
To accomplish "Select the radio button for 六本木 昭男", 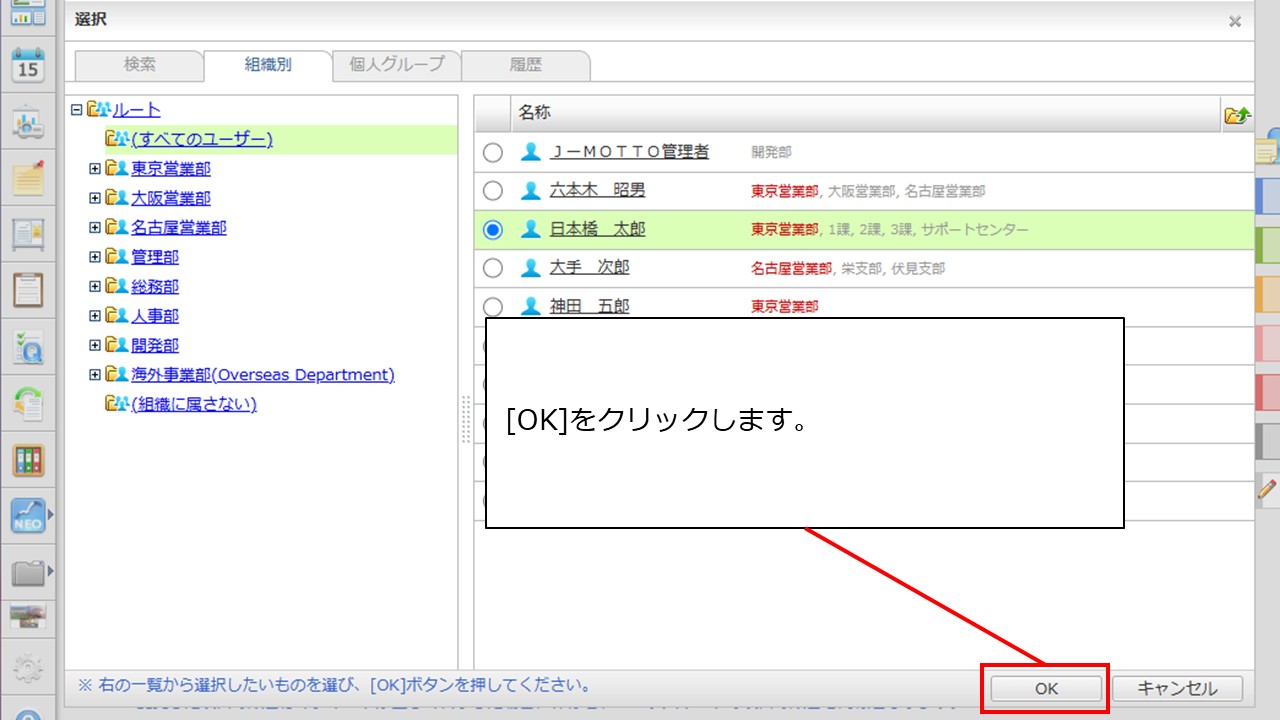I will pyautogui.click(x=493, y=191).
